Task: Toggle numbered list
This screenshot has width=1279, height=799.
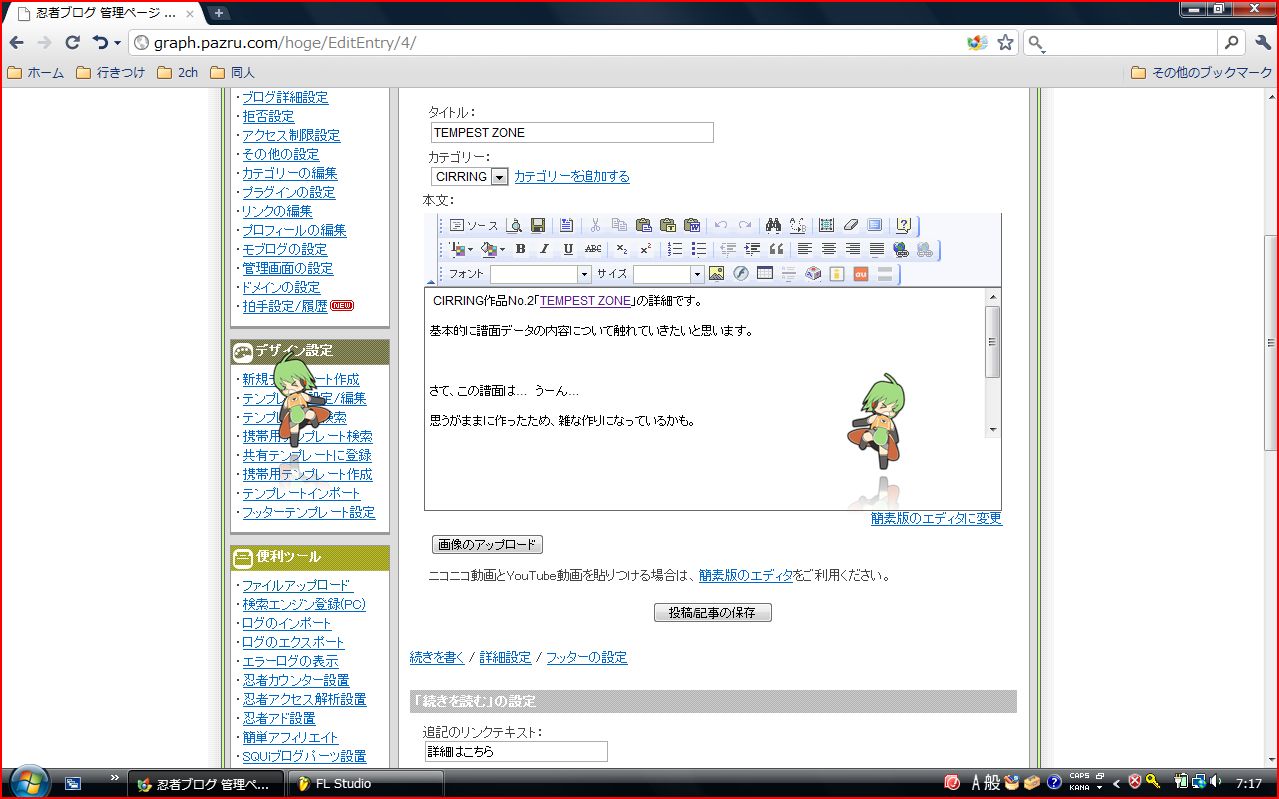Action: tap(675, 249)
